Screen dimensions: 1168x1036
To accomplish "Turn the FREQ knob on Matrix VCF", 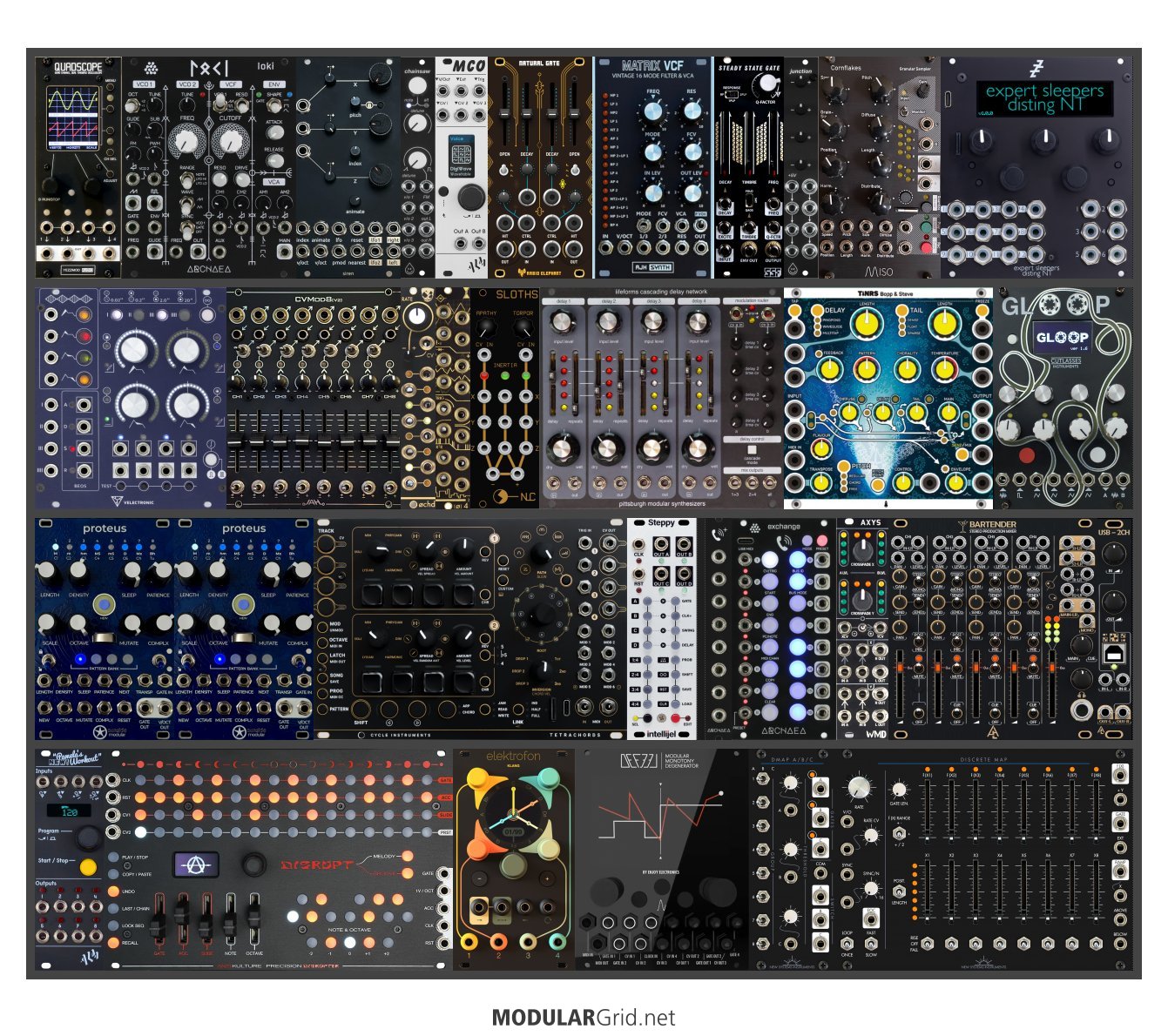I will [652, 111].
